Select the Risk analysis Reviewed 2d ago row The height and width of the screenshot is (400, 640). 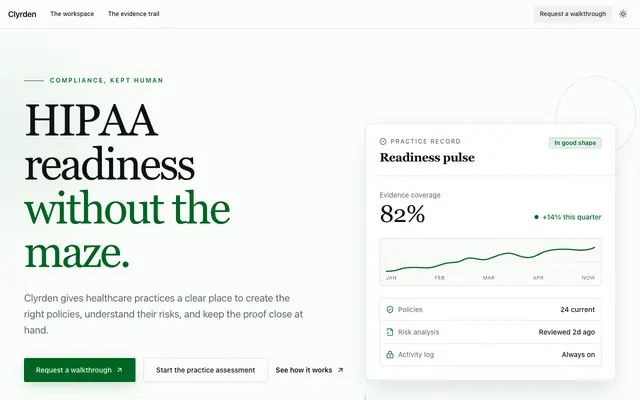coord(490,332)
